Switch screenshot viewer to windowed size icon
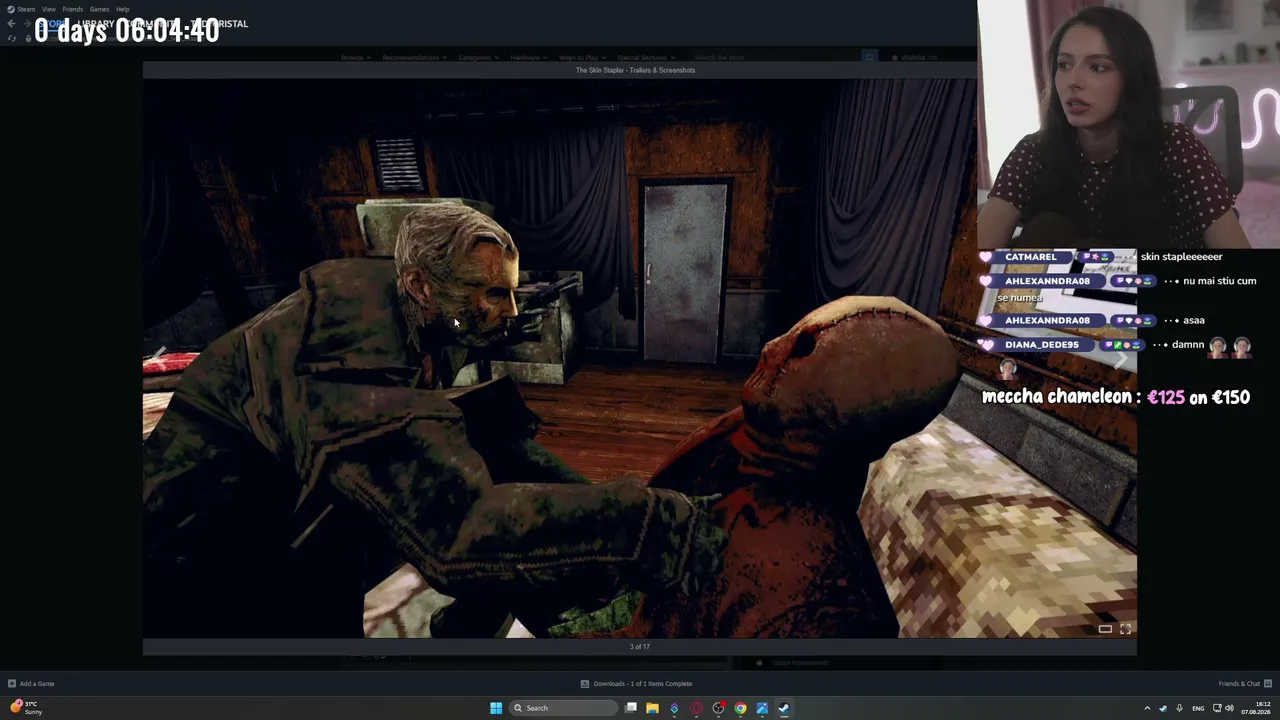Image resolution: width=1280 pixels, height=720 pixels. (x=1105, y=629)
